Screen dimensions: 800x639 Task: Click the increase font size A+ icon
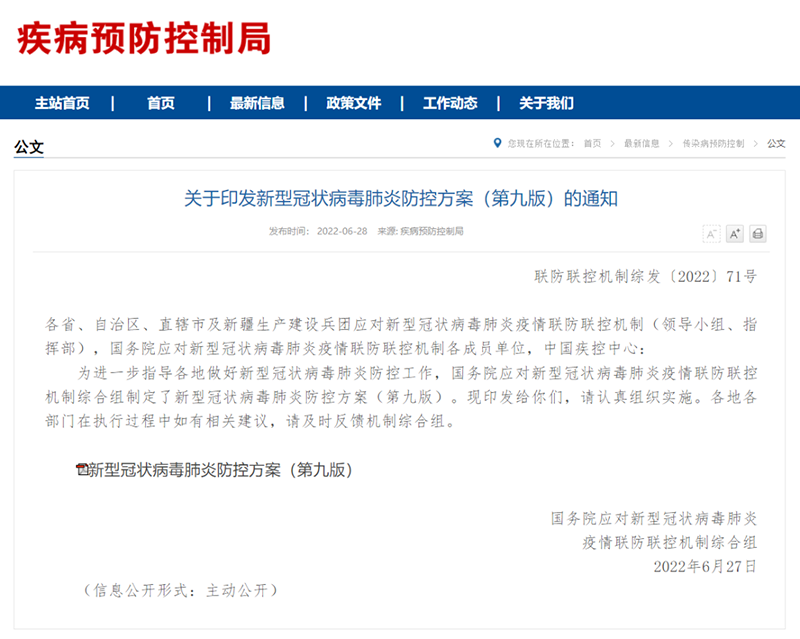click(735, 234)
